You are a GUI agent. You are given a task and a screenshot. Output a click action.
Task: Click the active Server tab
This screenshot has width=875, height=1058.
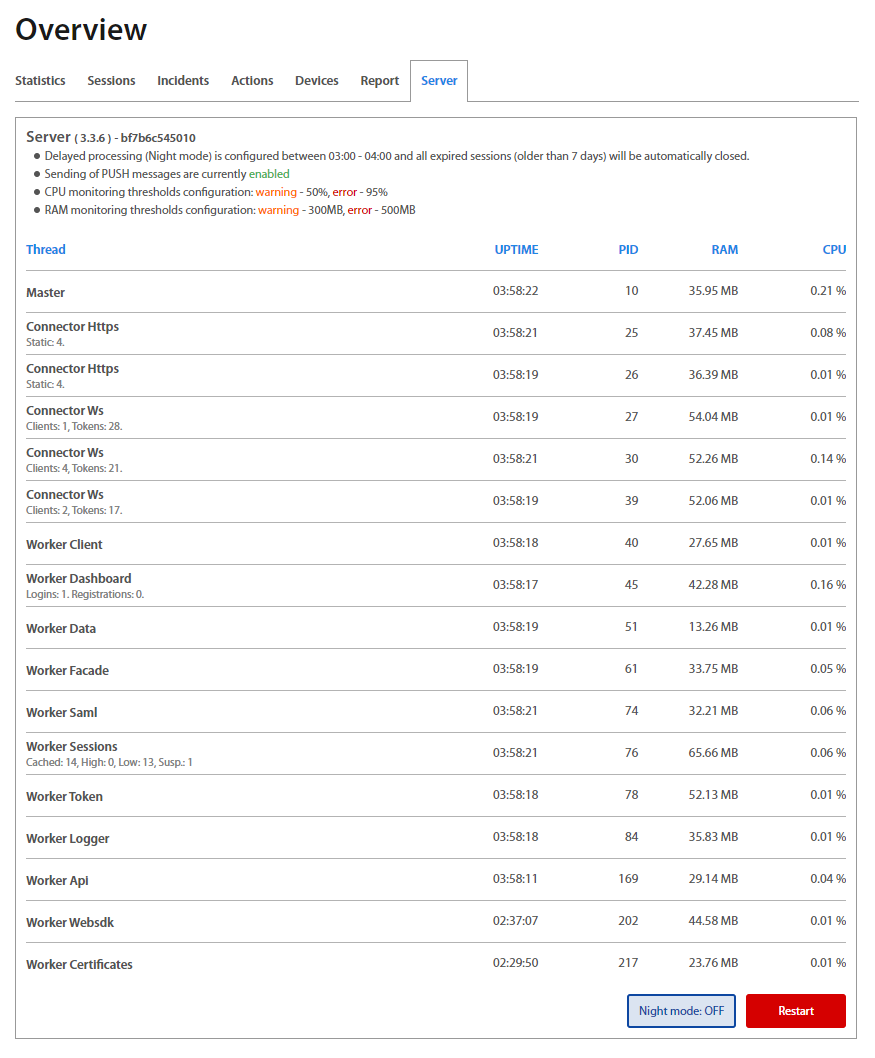pyautogui.click(x=439, y=81)
